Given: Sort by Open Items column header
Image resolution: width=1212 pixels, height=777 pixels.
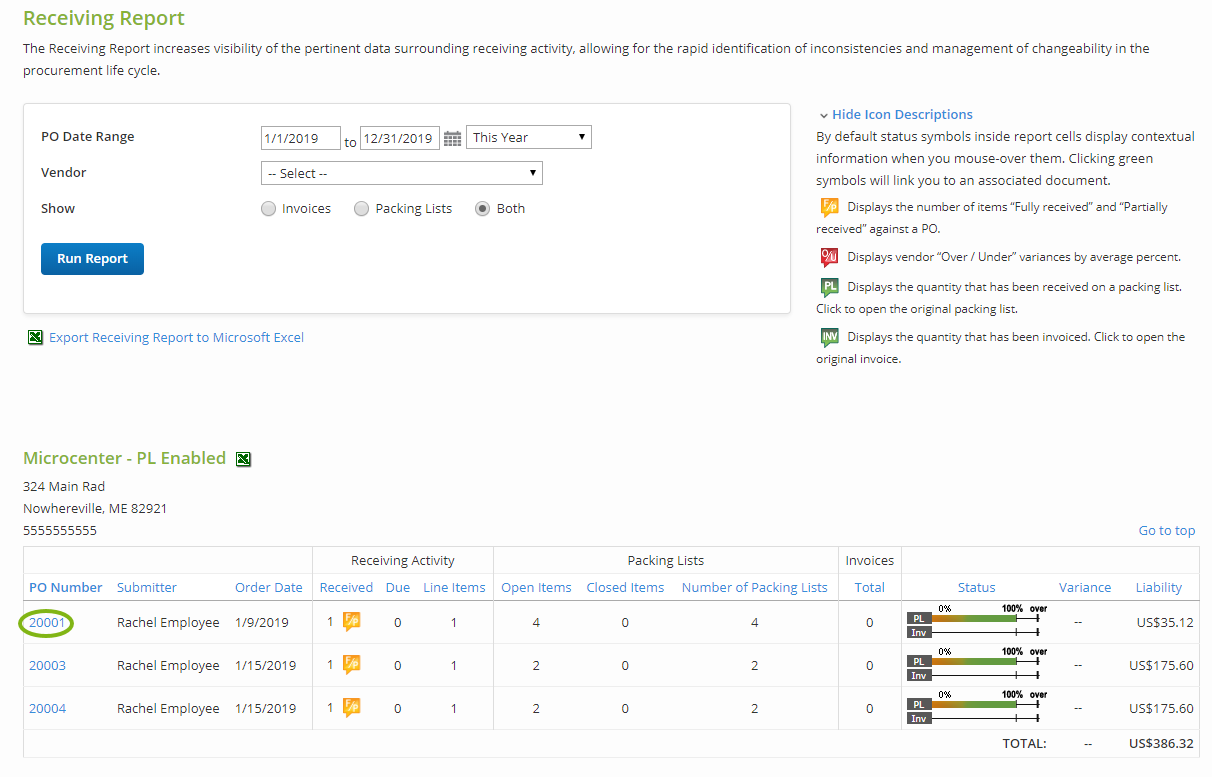Looking at the screenshot, I should 536,588.
